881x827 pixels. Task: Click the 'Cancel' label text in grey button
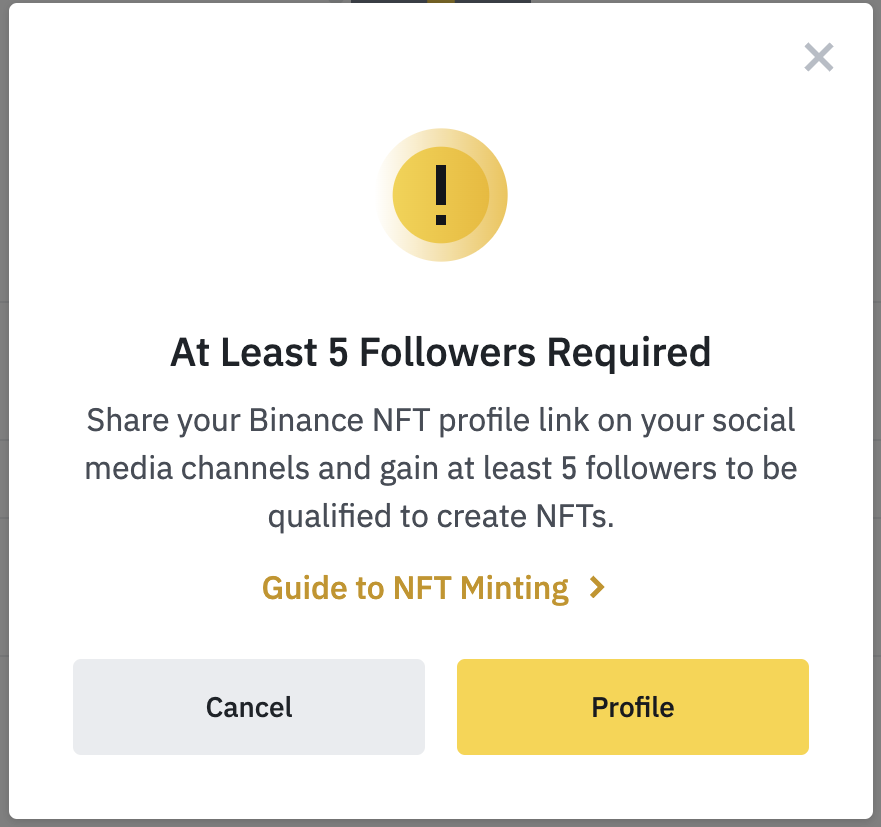(x=249, y=707)
